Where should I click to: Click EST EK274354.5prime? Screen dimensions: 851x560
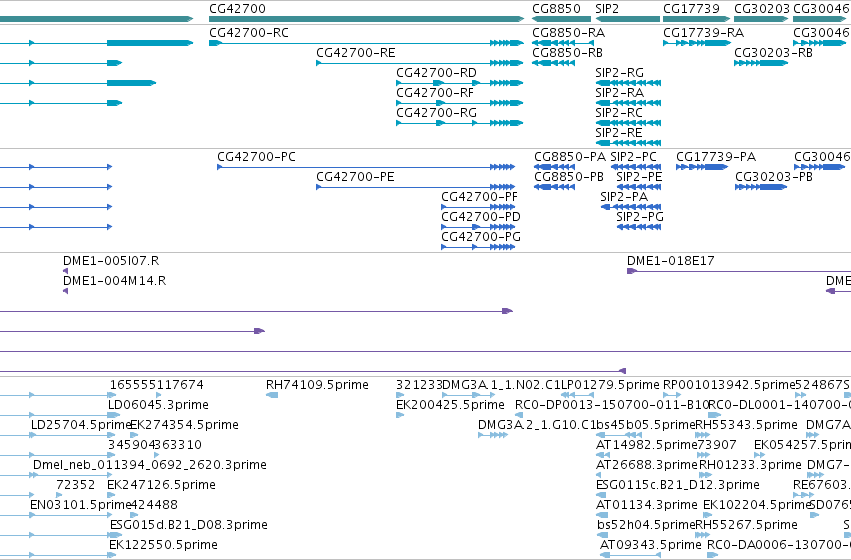(134, 435)
